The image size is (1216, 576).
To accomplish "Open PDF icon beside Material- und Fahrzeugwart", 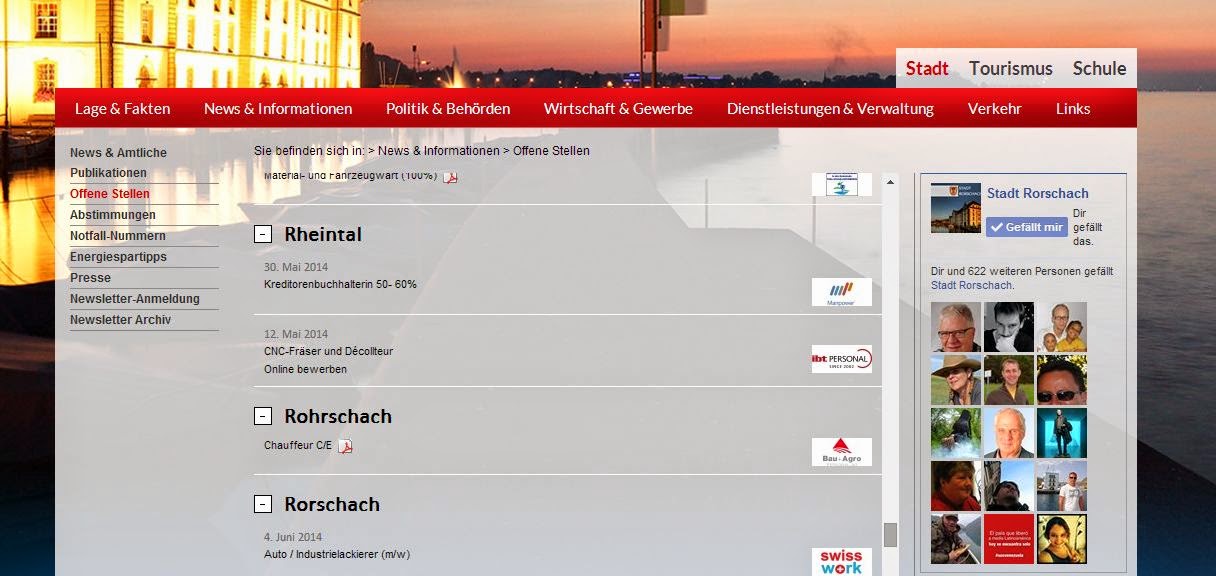I will 450,178.
